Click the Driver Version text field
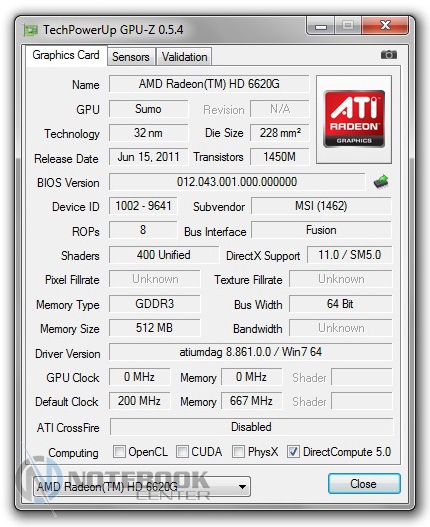This screenshot has width=430, height=527. [250, 352]
